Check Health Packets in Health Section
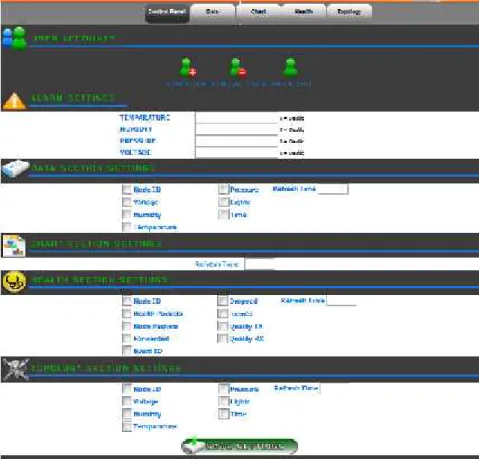Screen dimensions: 479x459 coord(127,313)
